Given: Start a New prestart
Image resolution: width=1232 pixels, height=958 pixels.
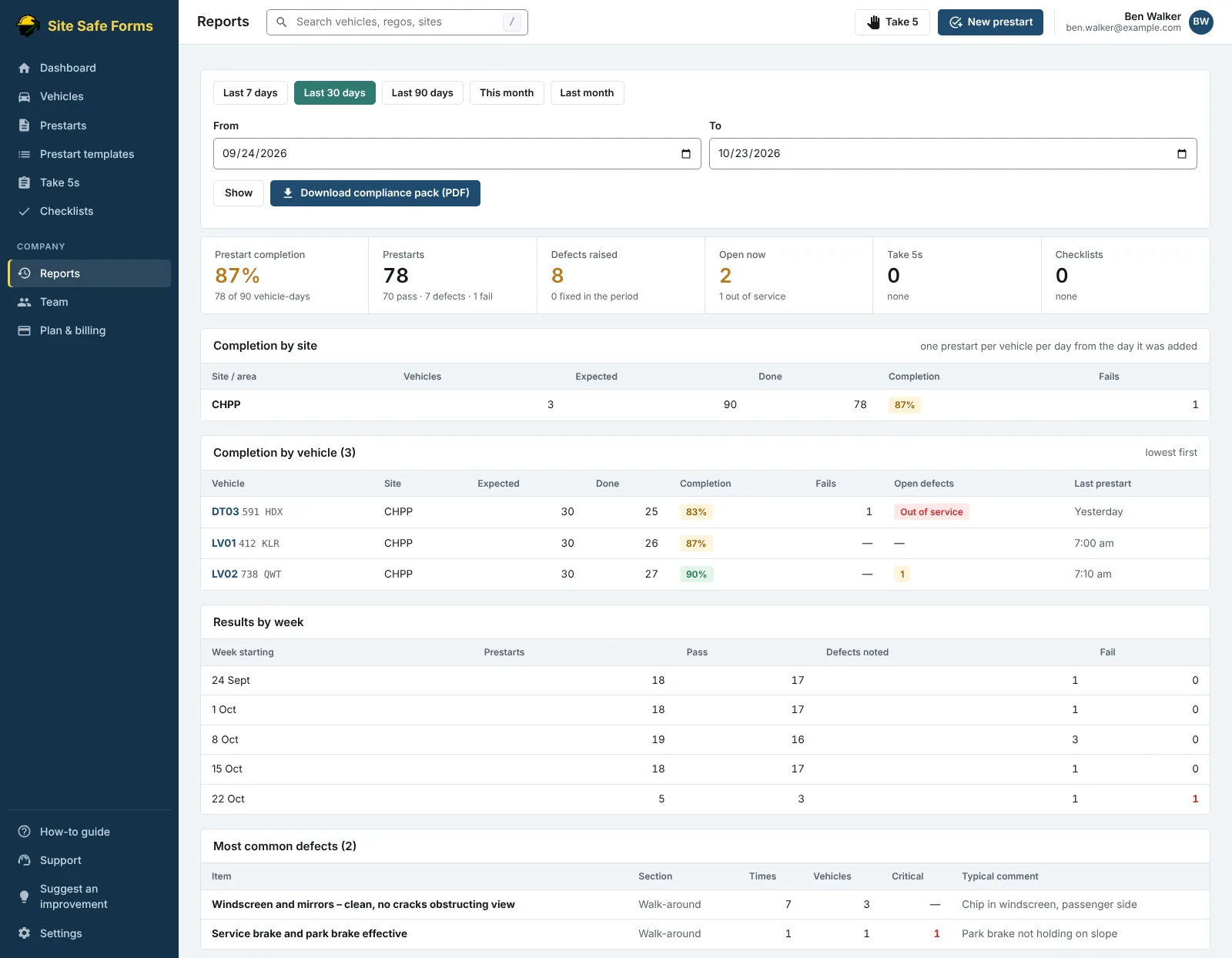Looking at the screenshot, I should click(x=990, y=22).
